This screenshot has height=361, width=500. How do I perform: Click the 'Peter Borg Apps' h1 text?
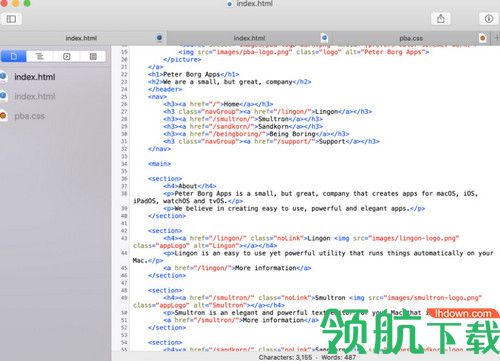192,74
